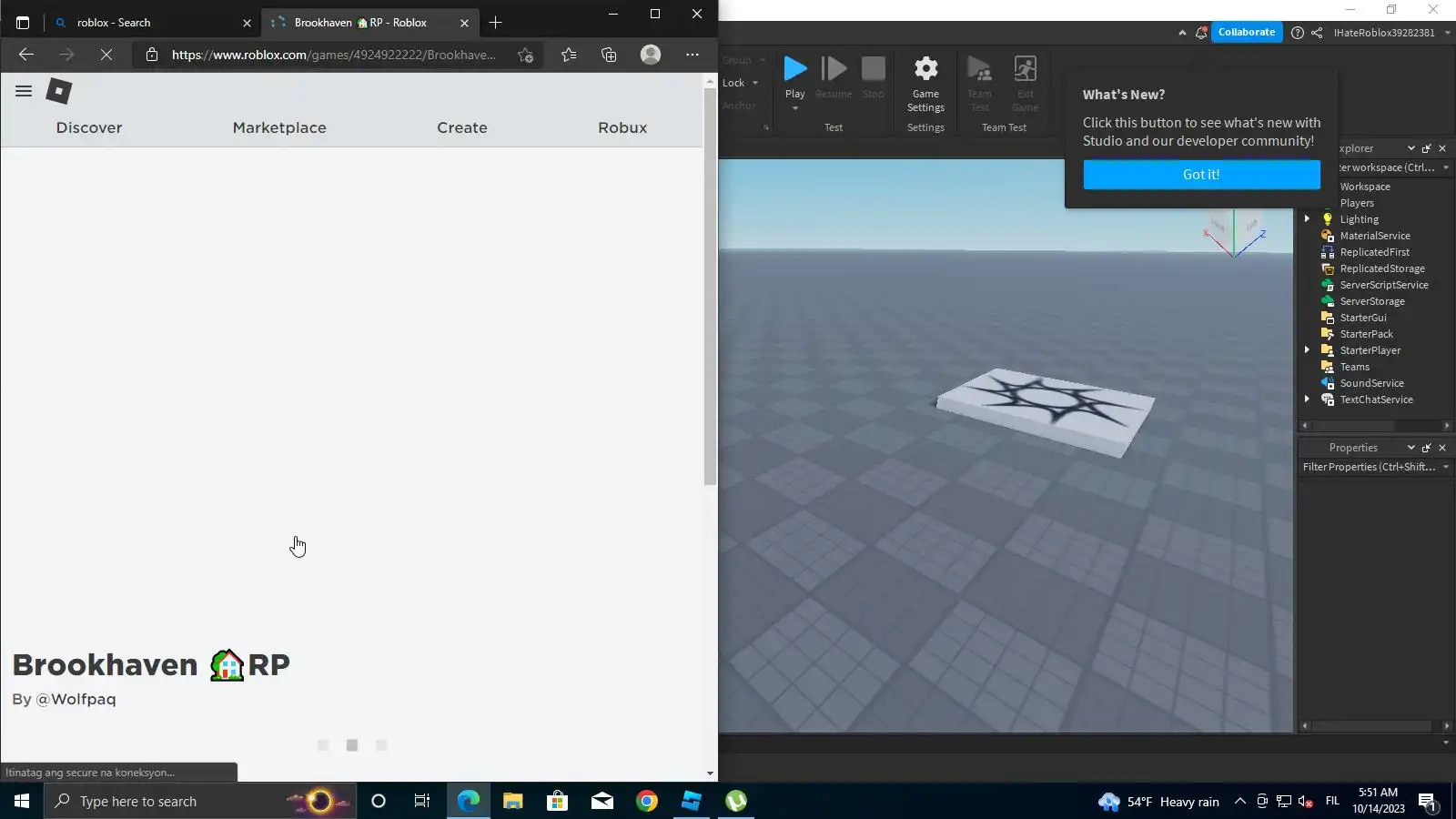The height and width of the screenshot is (819, 1456).
Task: Collapse the Studio ribbon with the up chevron
Action: (1182, 33)
